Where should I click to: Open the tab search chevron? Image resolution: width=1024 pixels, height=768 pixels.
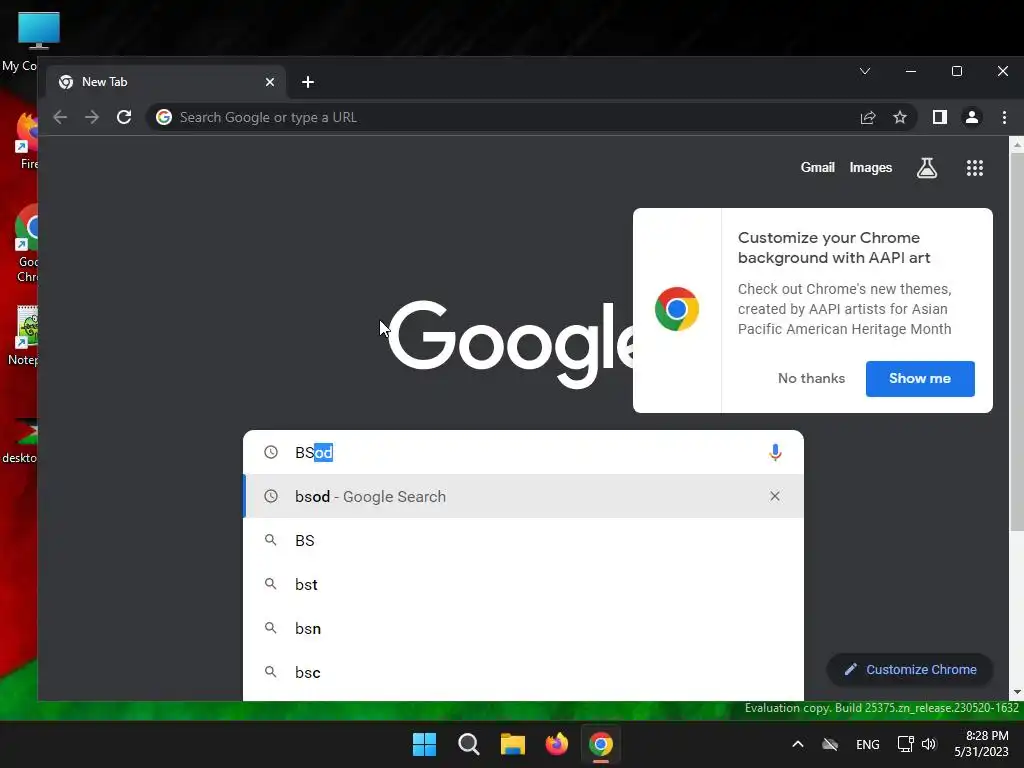click(865, 71)
